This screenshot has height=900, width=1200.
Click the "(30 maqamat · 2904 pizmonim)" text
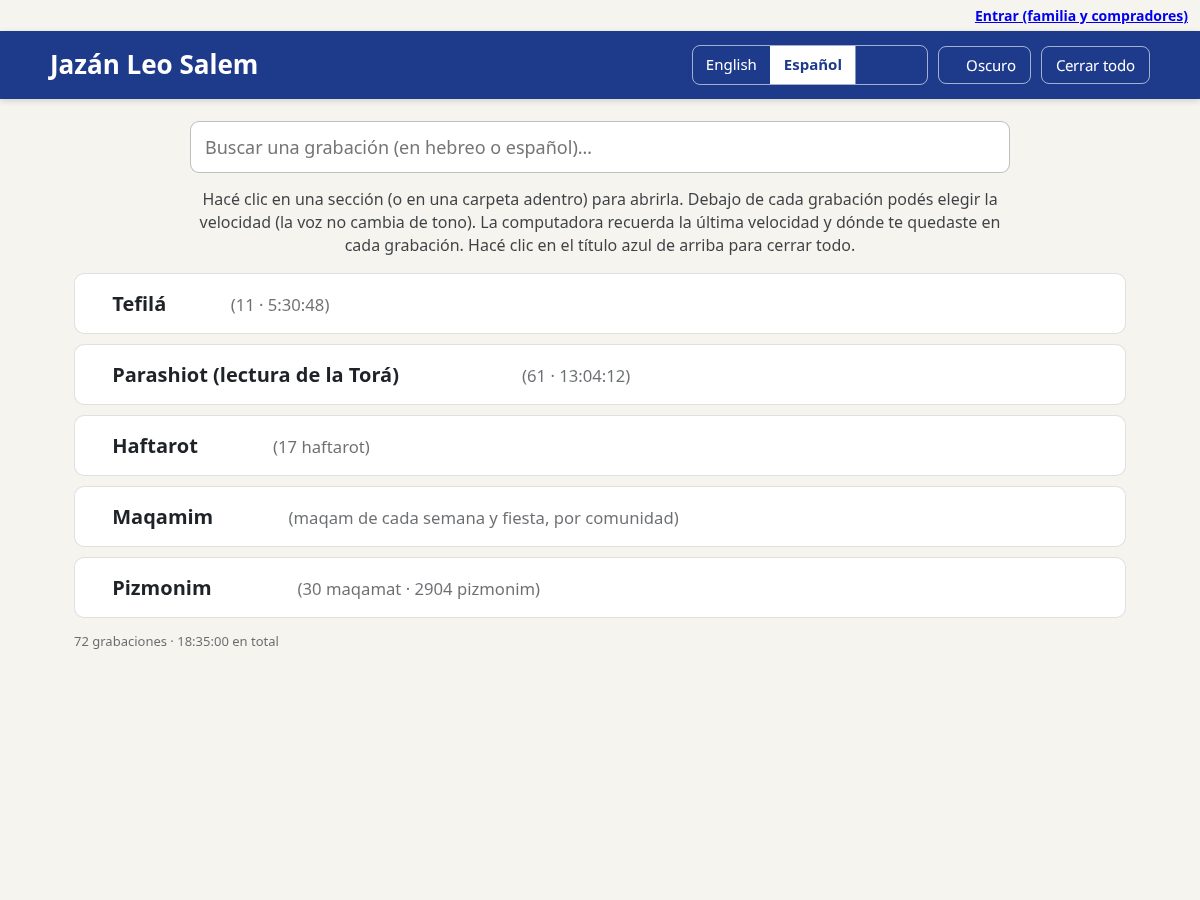pyautogui.click(x=418, y=589)
